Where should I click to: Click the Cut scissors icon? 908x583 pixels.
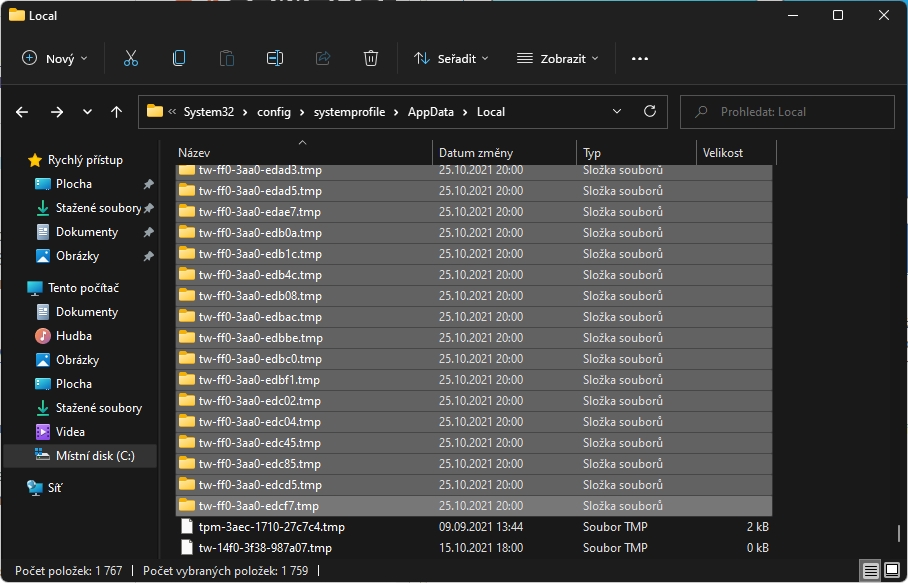[131, 59]
